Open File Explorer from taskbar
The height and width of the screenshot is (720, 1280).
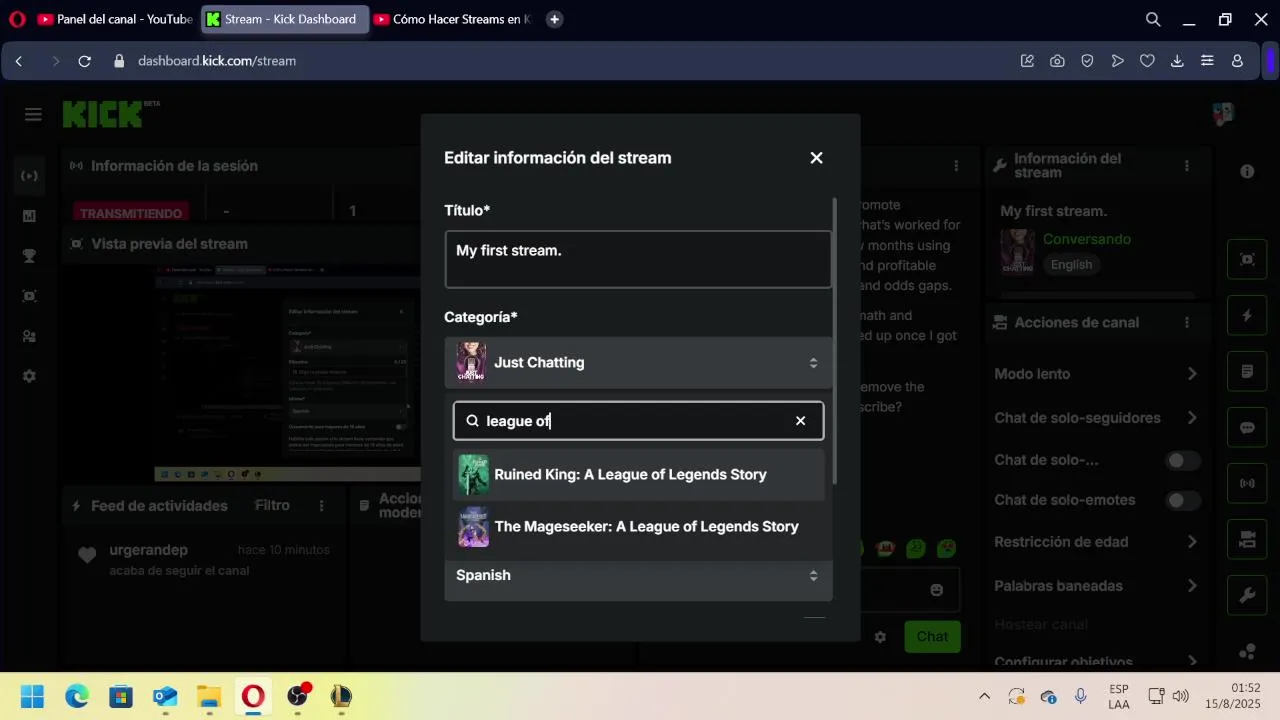(x=209, y=696)
